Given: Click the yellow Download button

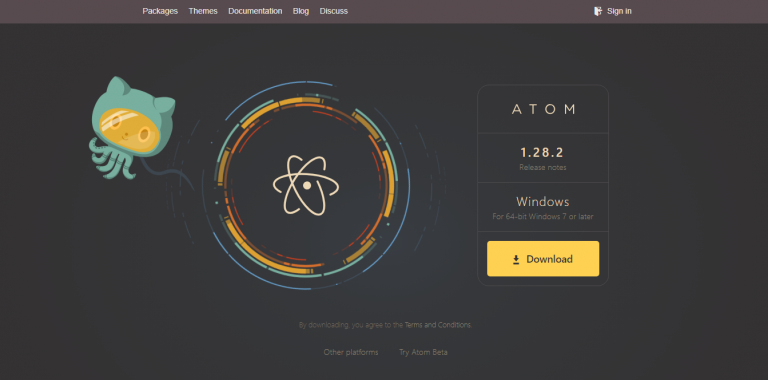Looking at the screenshot, I should pos(543,259).
